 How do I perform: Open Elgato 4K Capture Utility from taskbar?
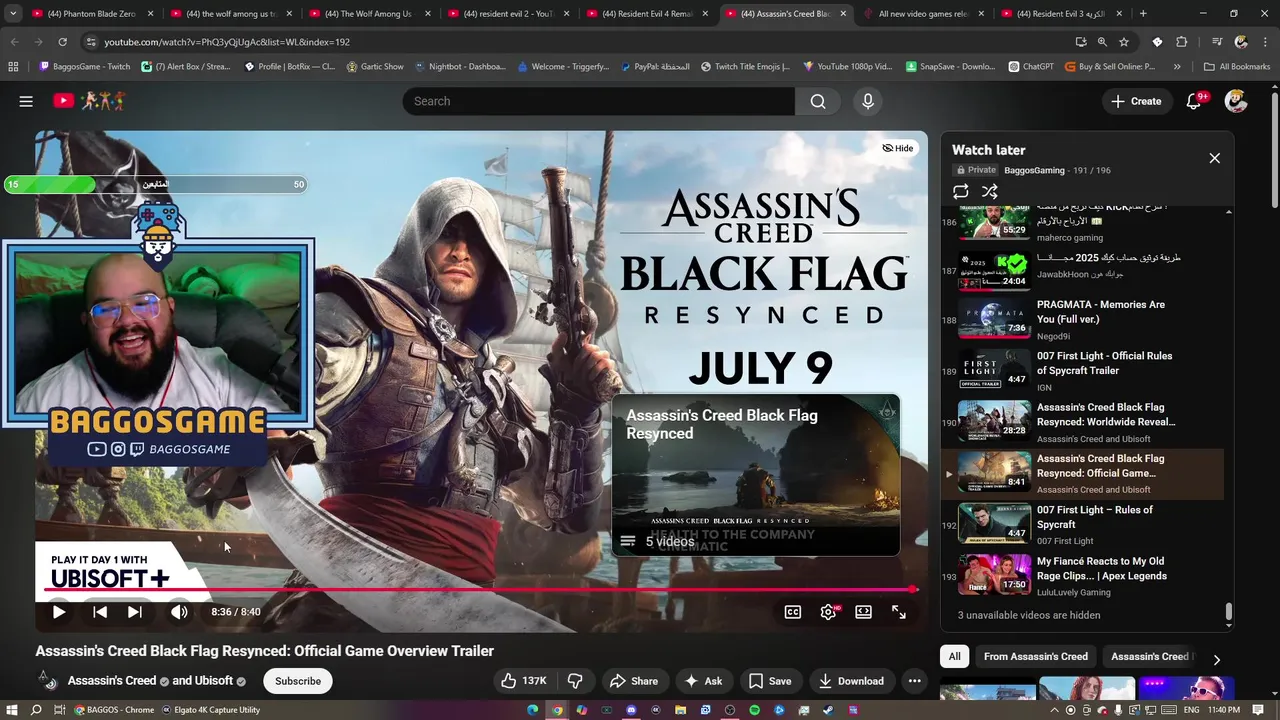pos(213,710)
